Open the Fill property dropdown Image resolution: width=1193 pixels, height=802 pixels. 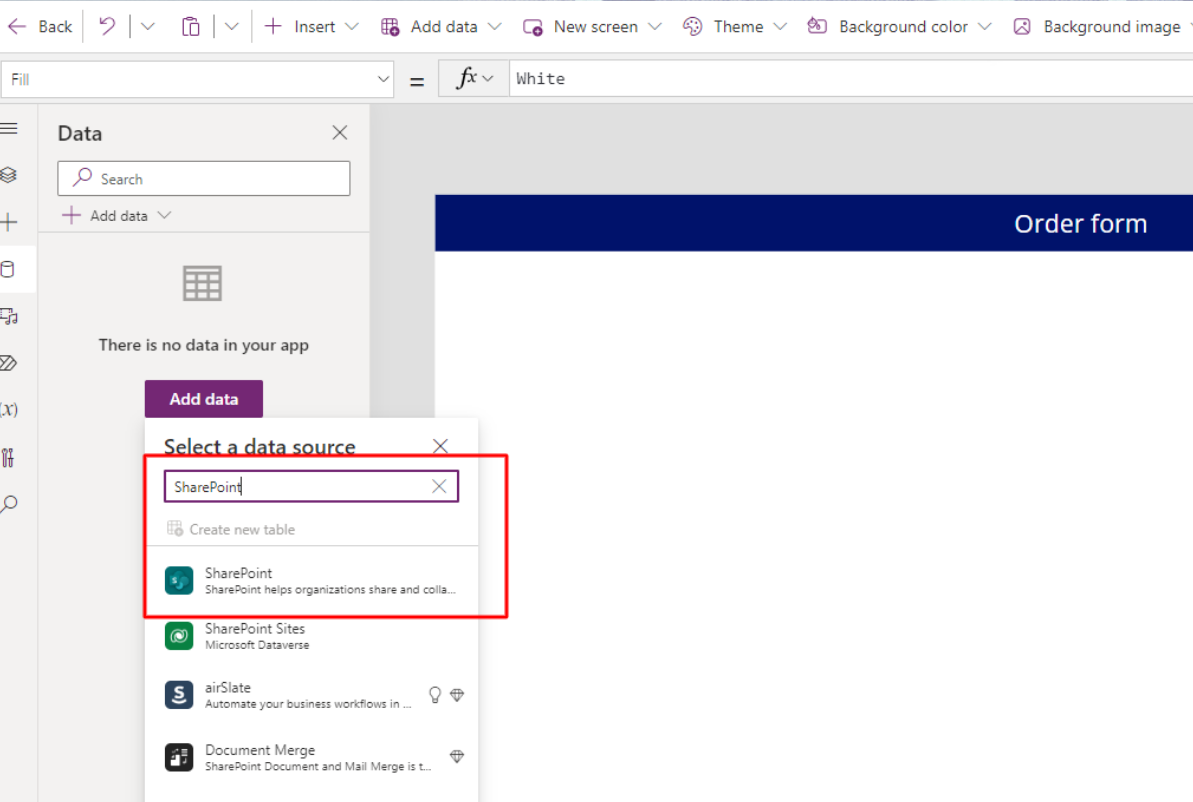click(383, 78)
